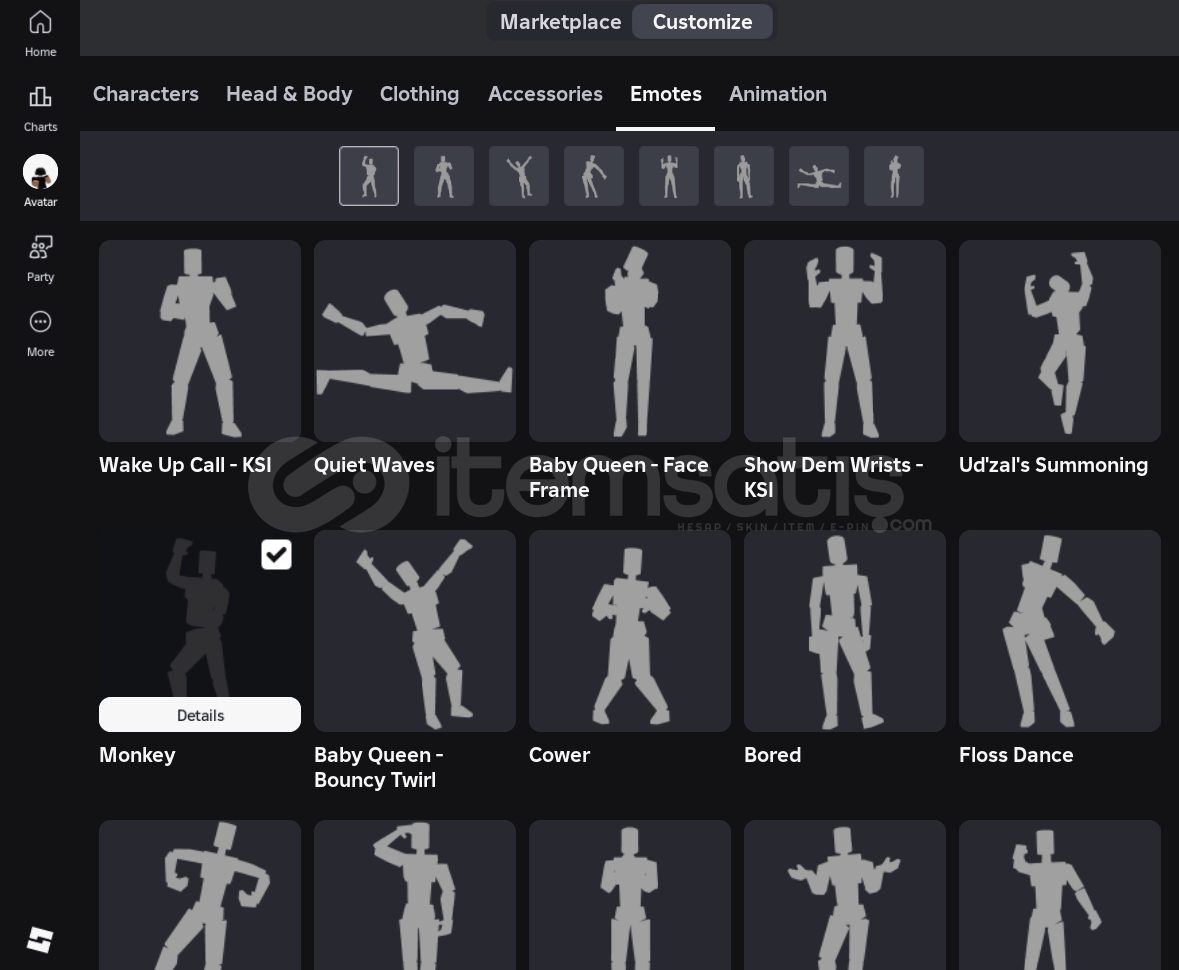Switch to the Marketplace tab

(x=560, y=22)
